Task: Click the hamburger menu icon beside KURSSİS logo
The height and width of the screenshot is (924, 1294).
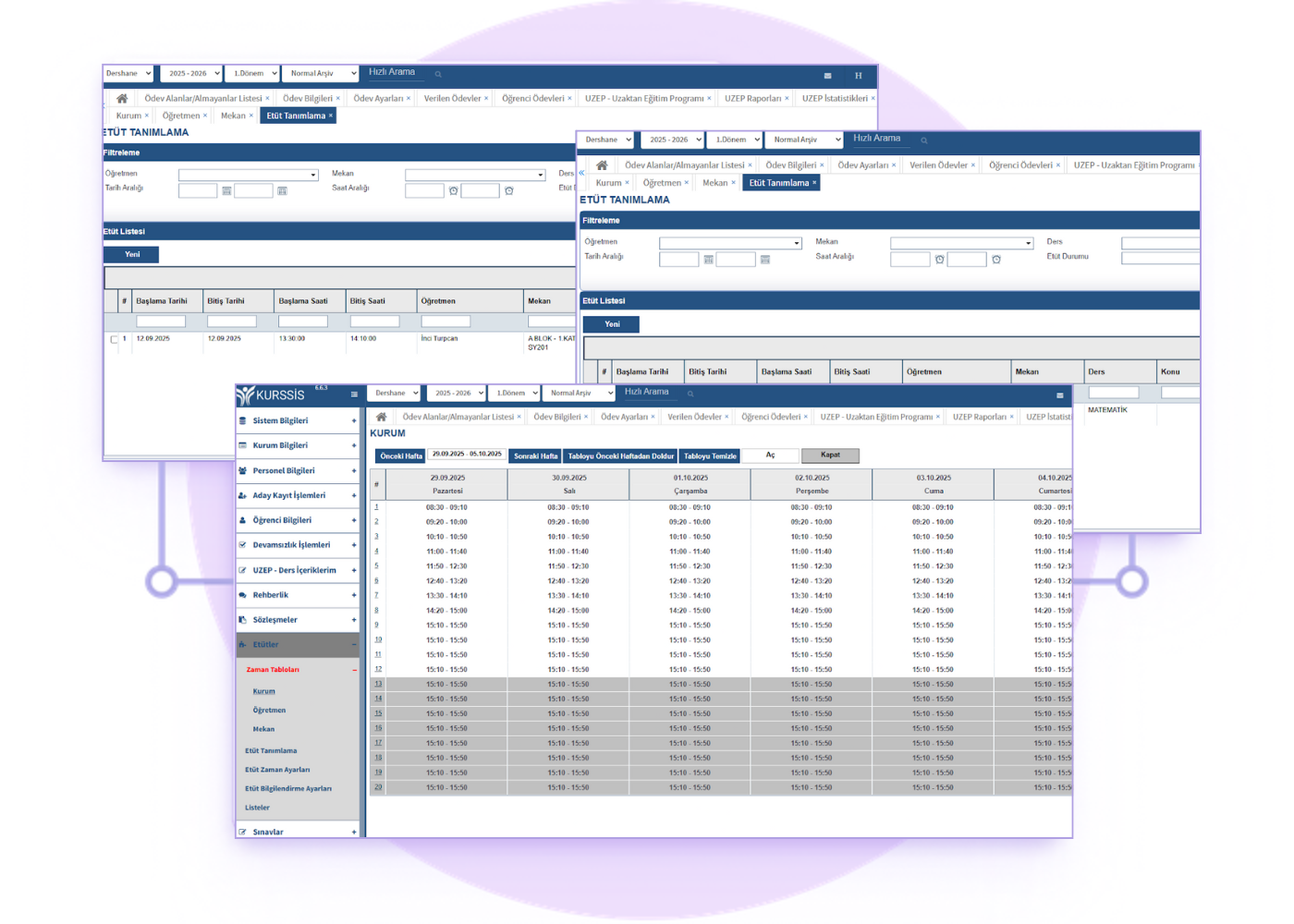Action: pyautogui.click(x=354, y=395)
